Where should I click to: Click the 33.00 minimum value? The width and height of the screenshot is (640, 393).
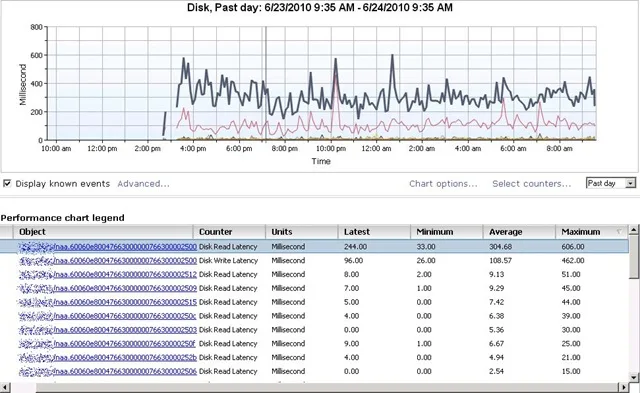426,246
